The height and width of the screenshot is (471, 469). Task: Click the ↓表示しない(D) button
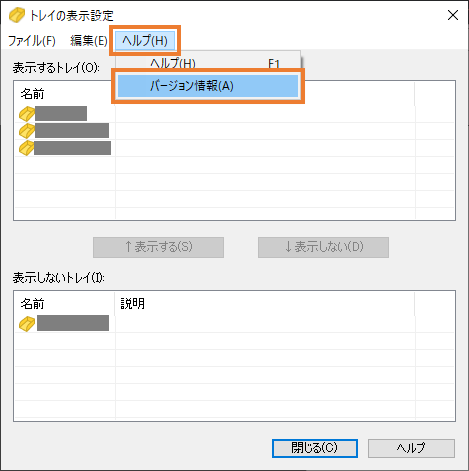(323, 247)
